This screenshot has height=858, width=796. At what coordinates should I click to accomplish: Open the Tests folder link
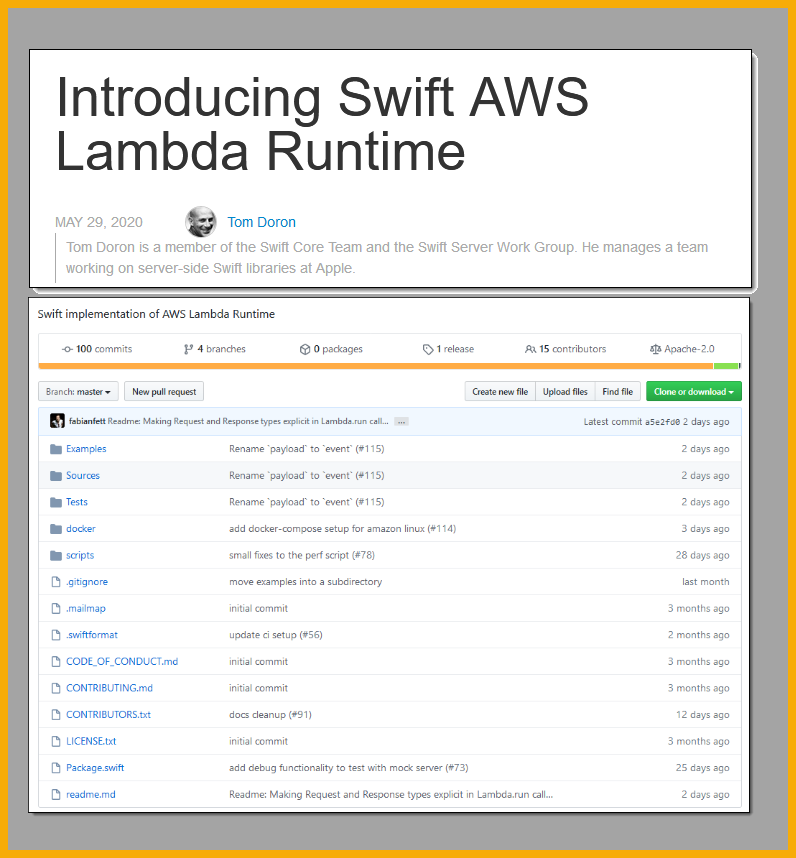pos(77,502)
